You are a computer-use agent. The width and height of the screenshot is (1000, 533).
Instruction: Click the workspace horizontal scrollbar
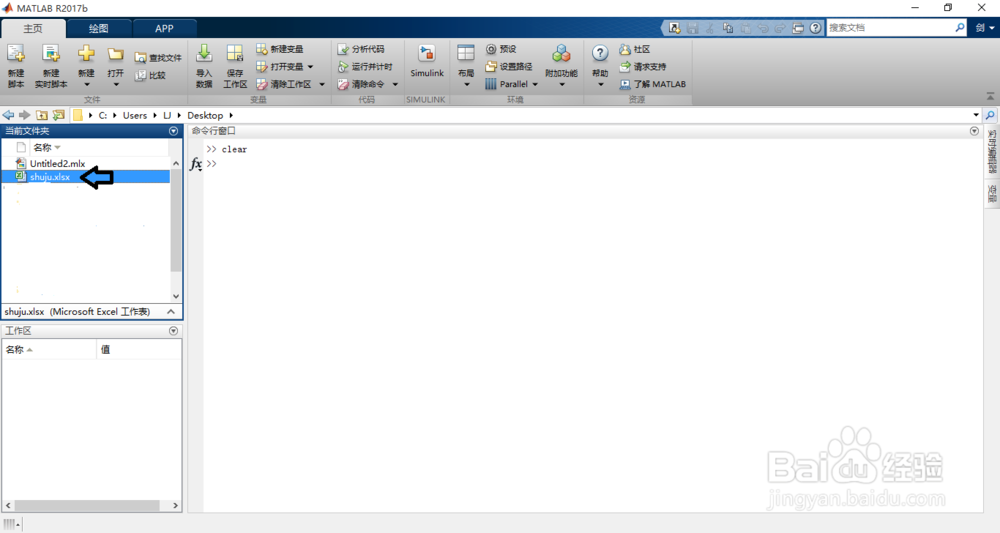pos(87,506)
